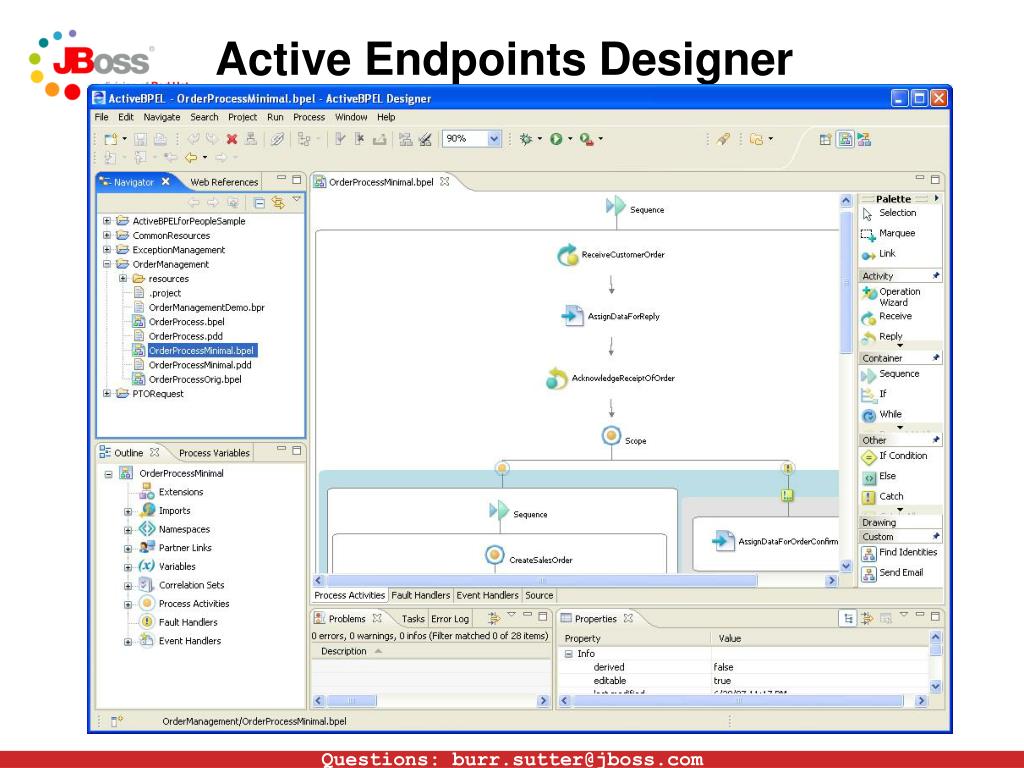Click the editor canvas horizontal scrollbar thumb
Viewport: 1024px width, 768px height.
pyautogui.click(x=542, y=581)
